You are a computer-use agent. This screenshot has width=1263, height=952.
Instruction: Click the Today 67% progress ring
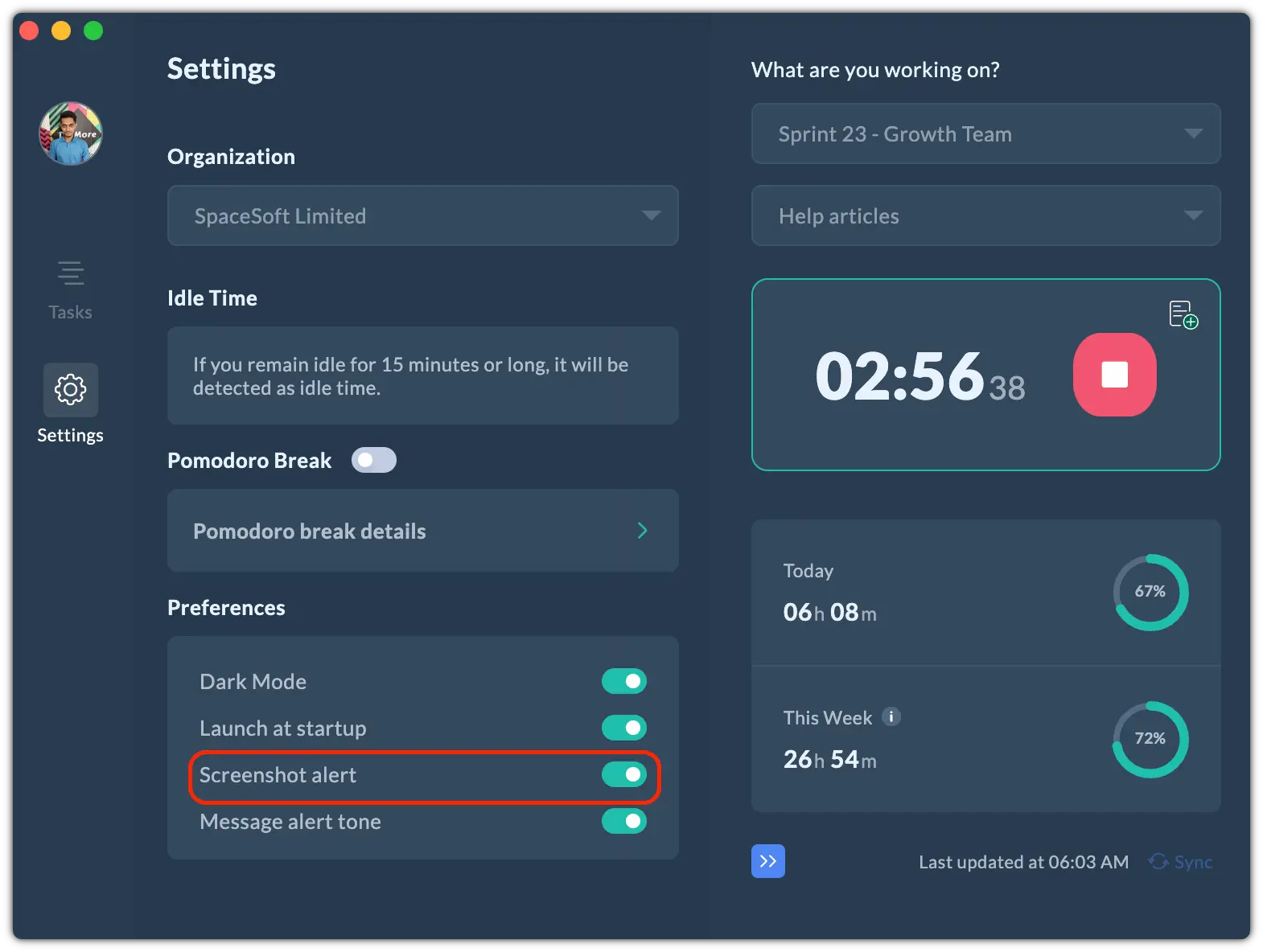pos(1150,592)
